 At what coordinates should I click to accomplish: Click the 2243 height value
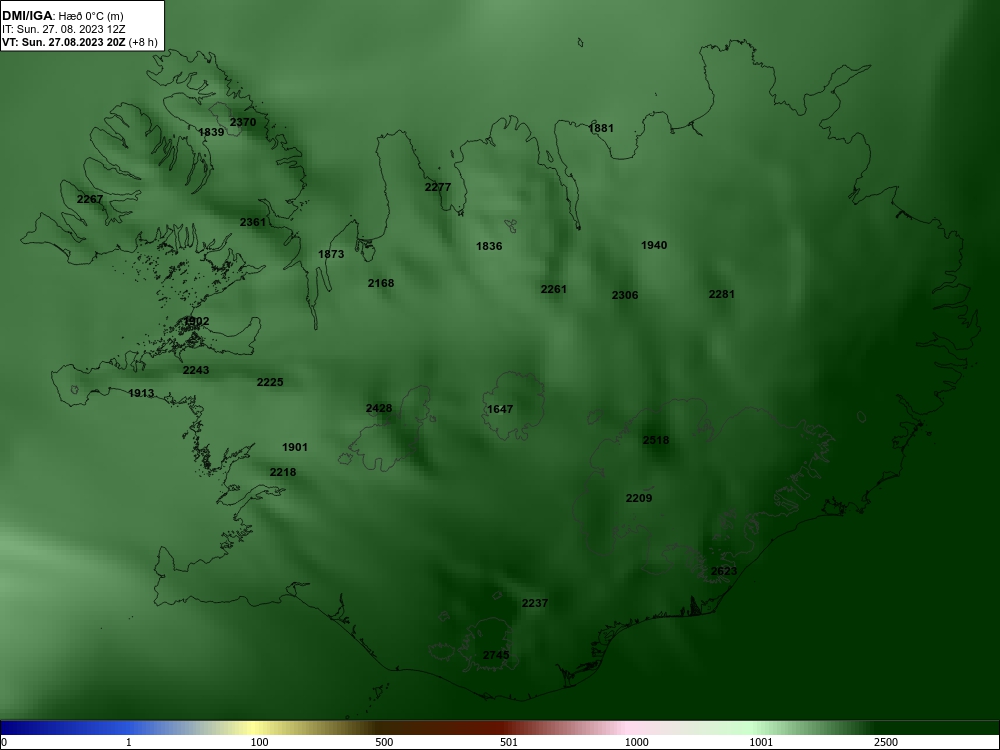pos(196,370)
